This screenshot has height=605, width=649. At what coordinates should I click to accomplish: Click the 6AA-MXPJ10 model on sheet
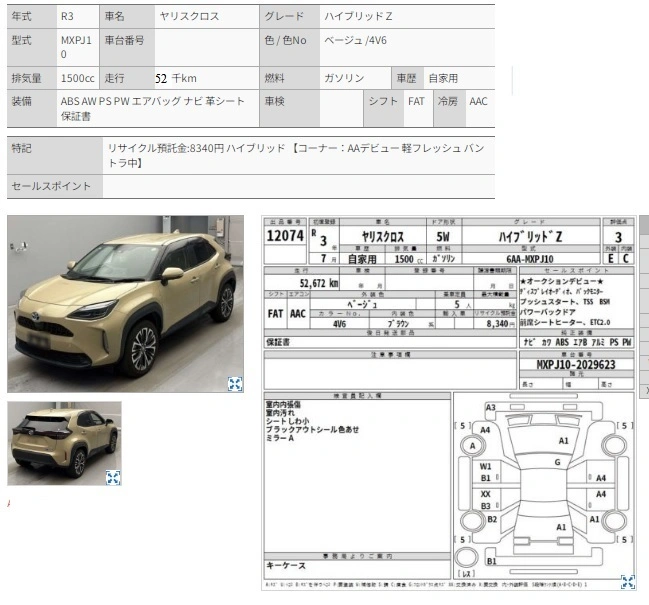(530, 259)
